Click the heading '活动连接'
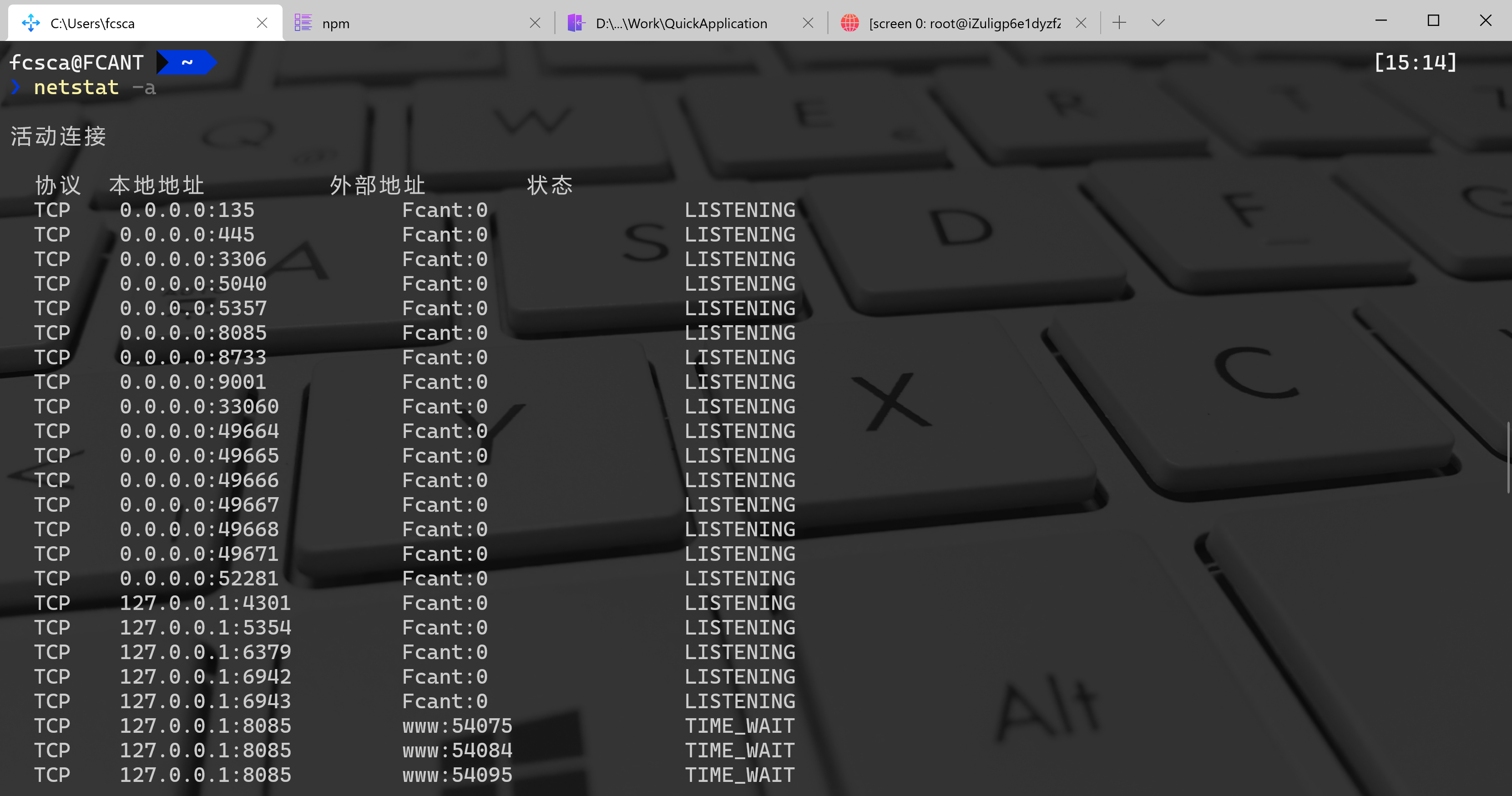The width and height of the screenshot is (1512, 796). click(58, 136)
